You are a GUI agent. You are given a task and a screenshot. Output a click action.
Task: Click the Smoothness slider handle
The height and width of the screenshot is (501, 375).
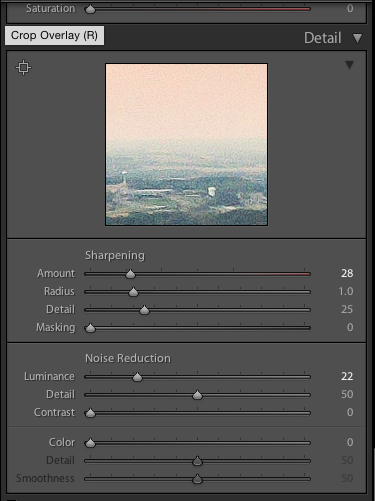[x=197, y=479]
